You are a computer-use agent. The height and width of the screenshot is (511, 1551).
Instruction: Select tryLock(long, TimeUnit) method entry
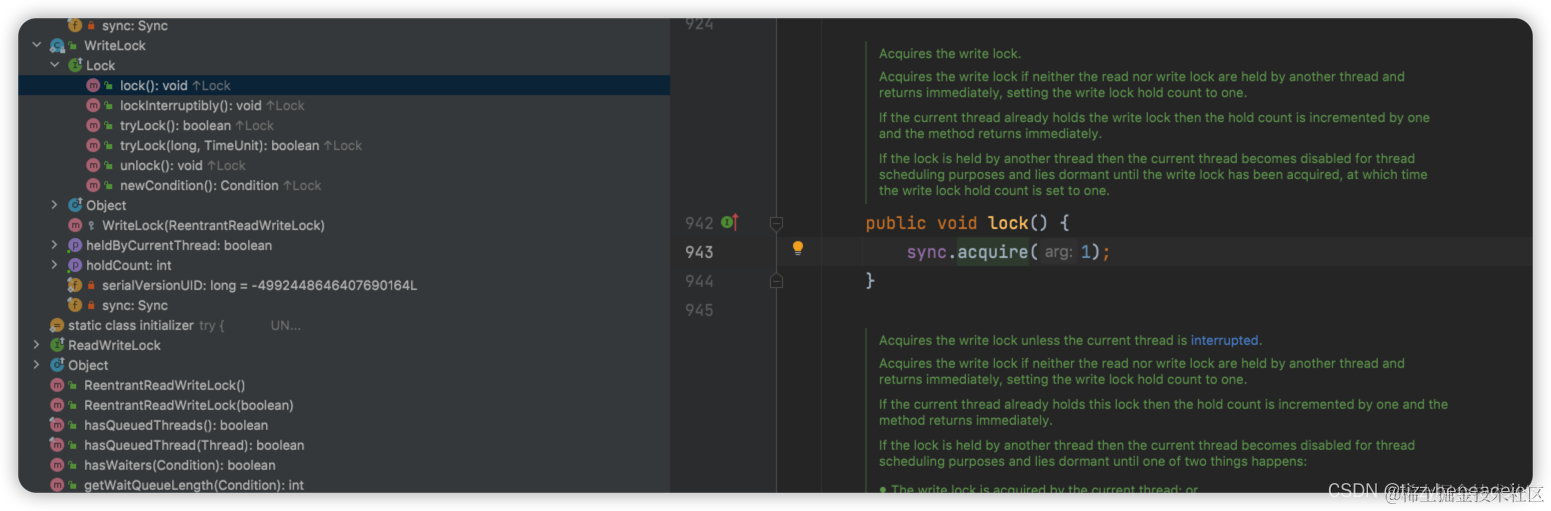[219, 146]
